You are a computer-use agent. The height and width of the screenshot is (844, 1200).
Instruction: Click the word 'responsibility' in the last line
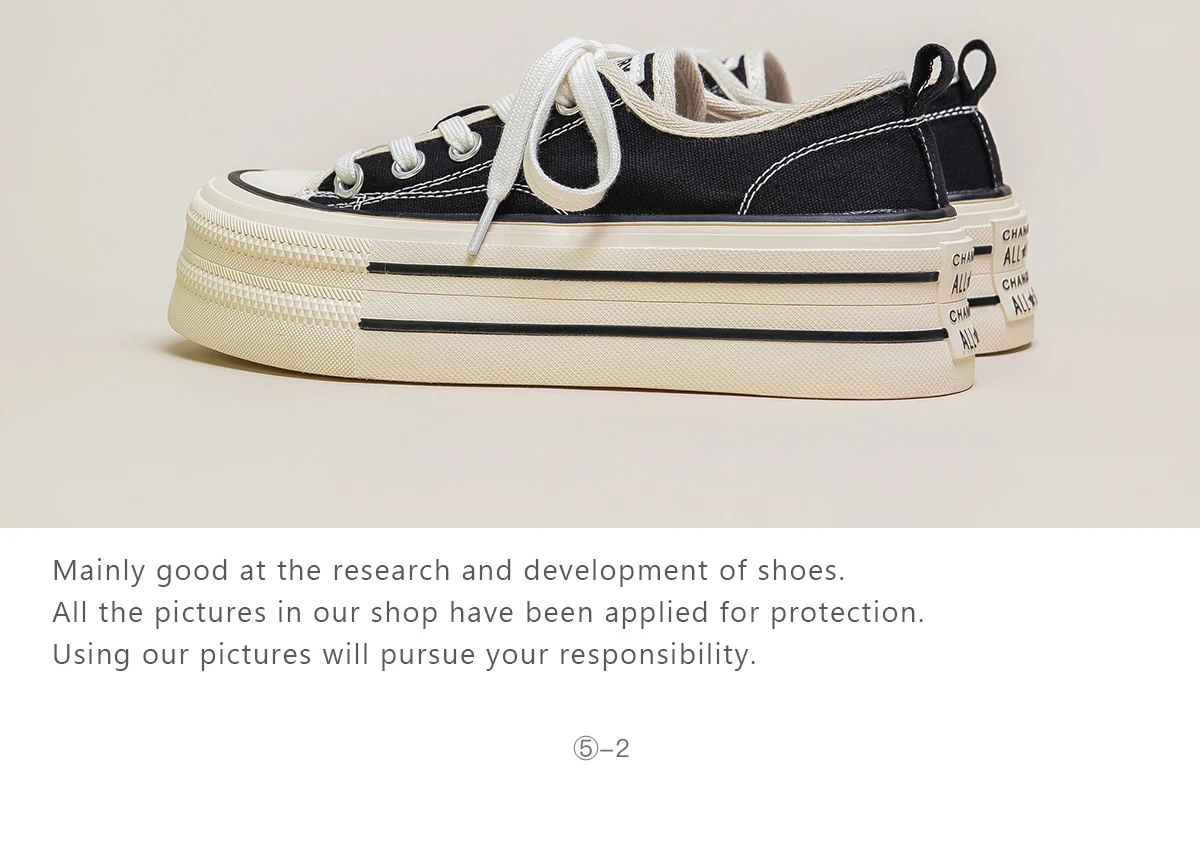pyautogui.click(x=657, y=655)
